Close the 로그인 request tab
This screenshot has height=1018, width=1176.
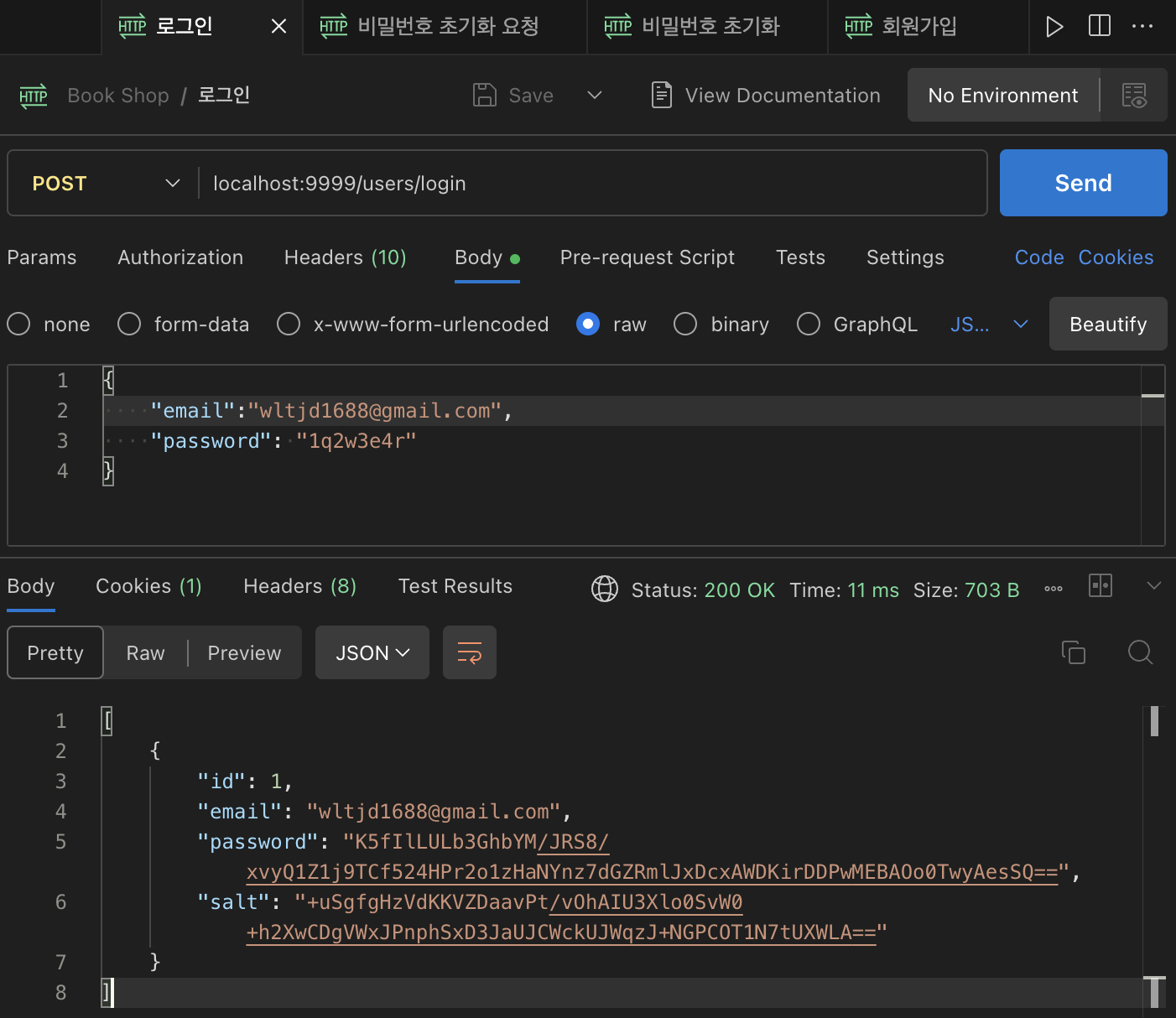pyautogui.click(x=279, y=27)
